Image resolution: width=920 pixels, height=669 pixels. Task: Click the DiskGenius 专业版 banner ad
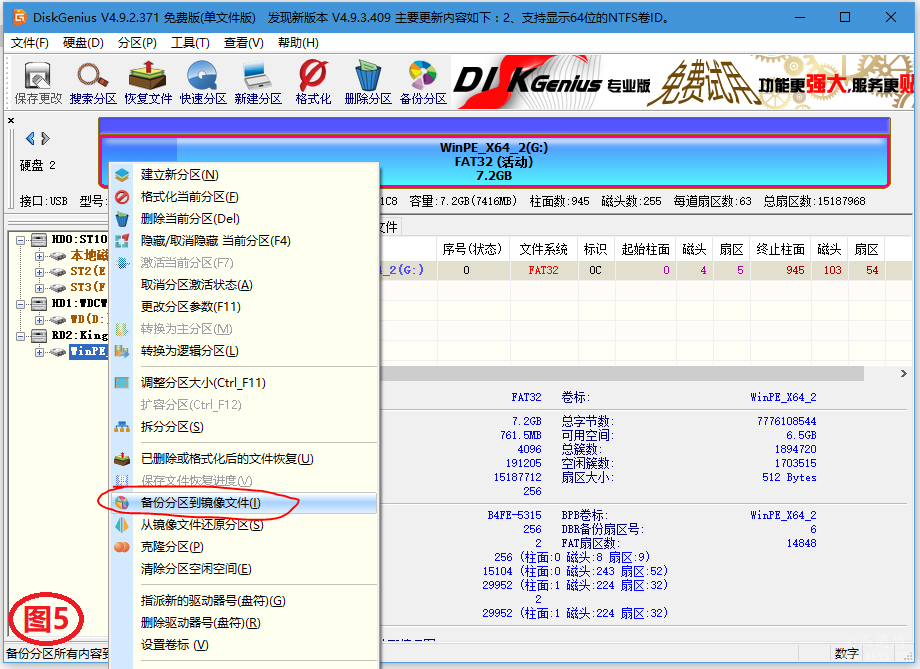coord(682,83)
